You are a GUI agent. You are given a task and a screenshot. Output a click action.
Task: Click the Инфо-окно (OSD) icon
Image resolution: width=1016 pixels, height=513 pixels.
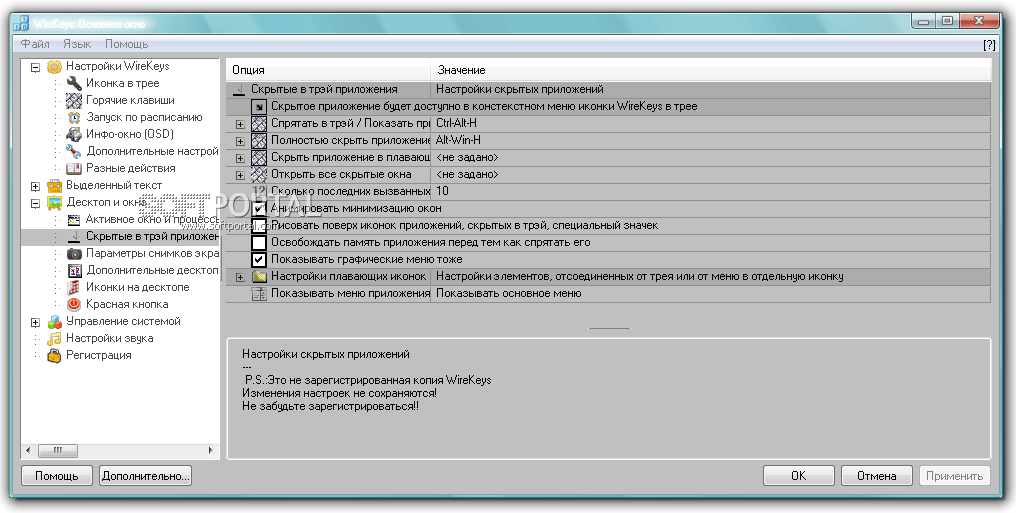[x=75, y=134]
